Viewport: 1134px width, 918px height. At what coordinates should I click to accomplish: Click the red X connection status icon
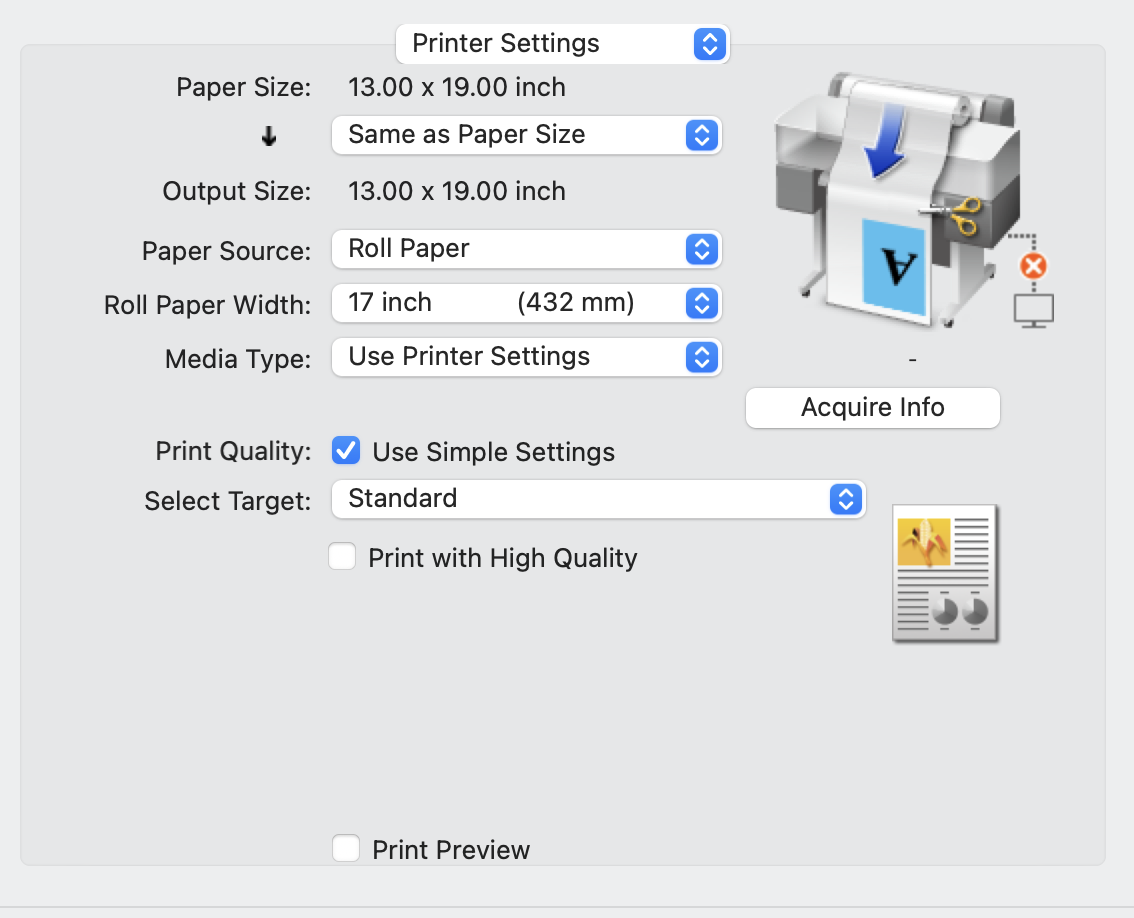pyautogui.click(x=1033, y=266)
